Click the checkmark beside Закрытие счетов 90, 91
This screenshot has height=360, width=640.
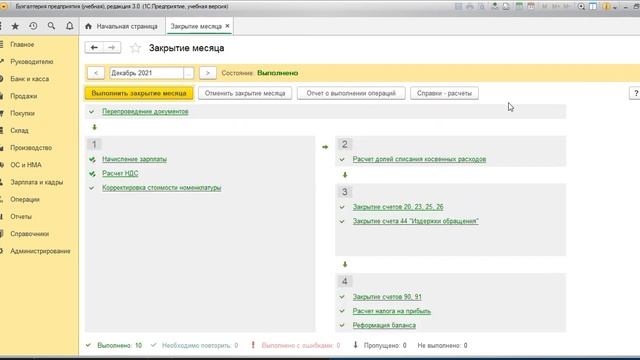click(x=342, y=297)
